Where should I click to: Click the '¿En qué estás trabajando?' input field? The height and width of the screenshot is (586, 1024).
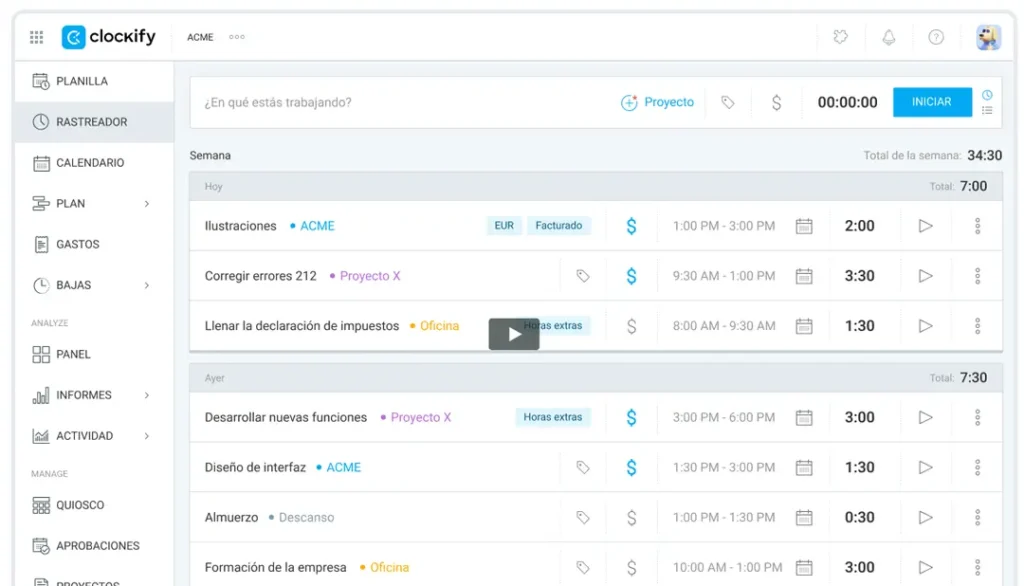click(x=400, y=102)
